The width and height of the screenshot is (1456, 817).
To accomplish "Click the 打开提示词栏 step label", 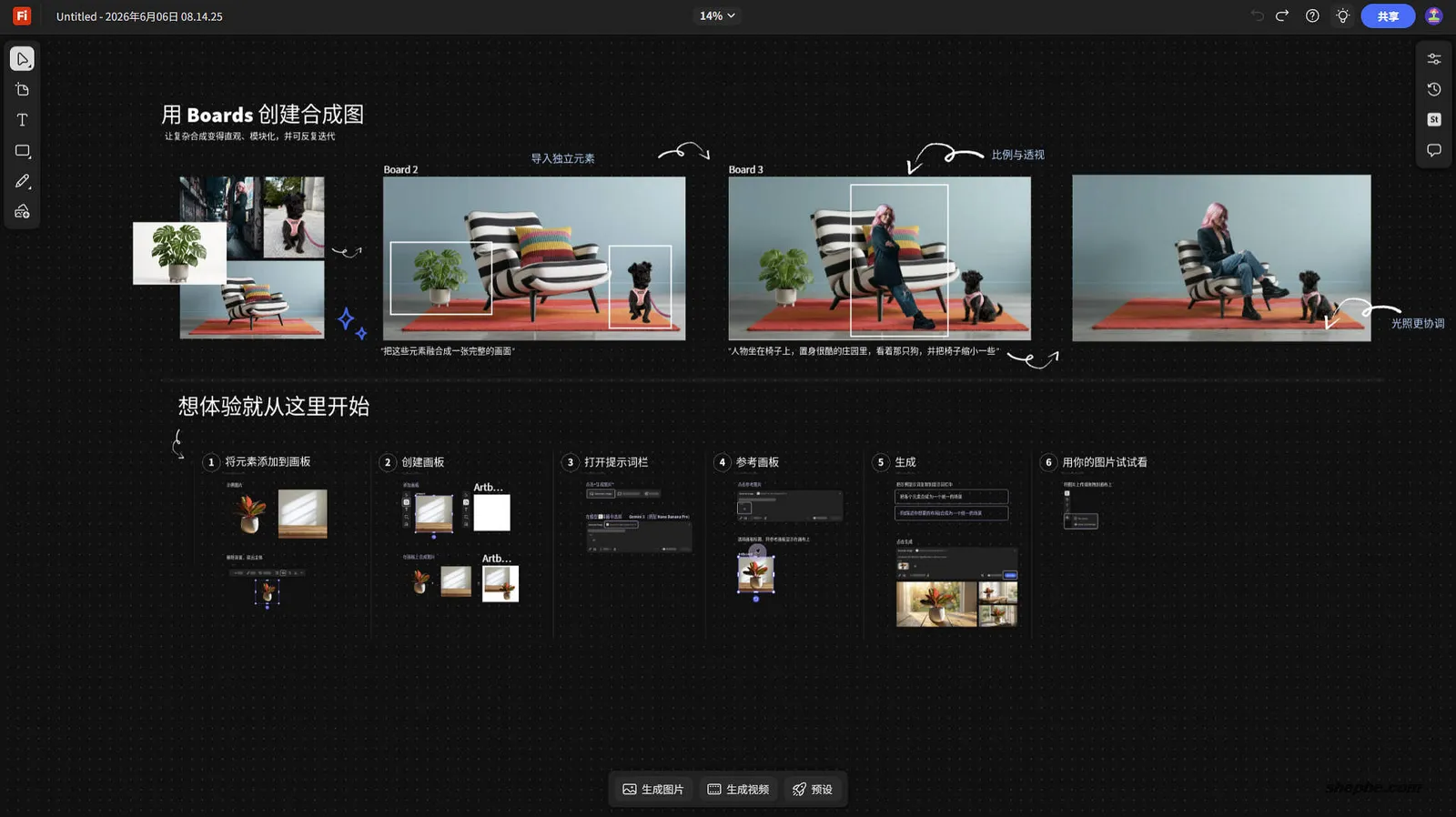I will tap(616, 462).
